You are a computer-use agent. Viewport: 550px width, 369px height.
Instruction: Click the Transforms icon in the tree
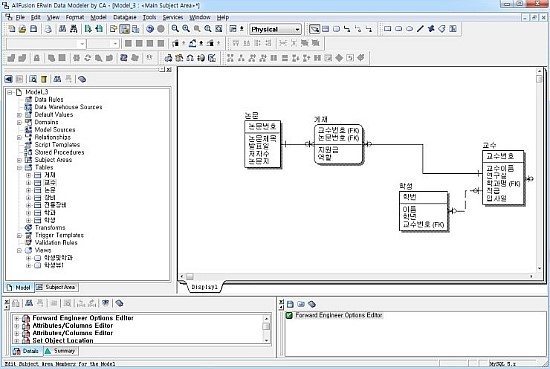click(28, 228)
